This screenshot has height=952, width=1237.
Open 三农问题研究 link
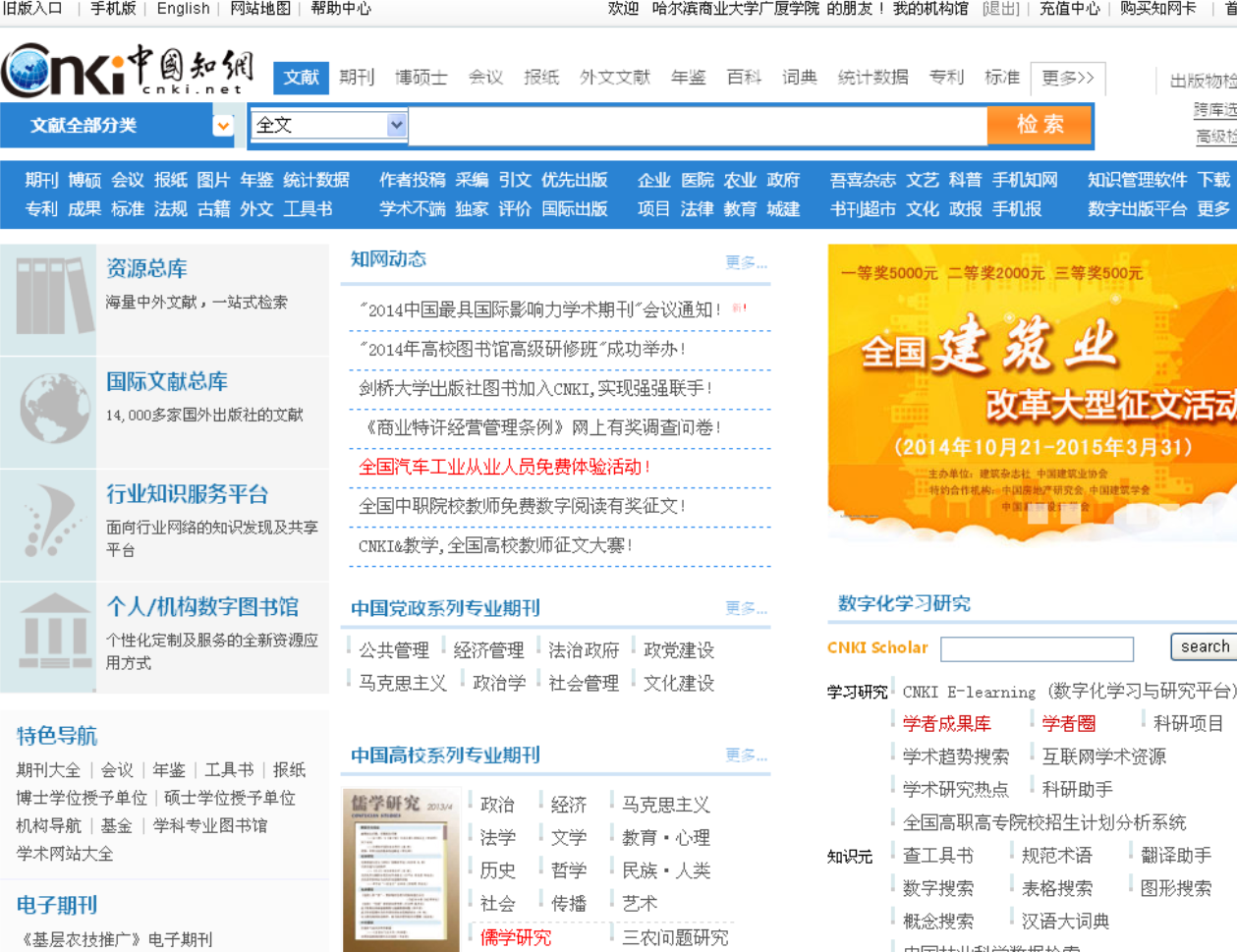[x=675, y=938]
